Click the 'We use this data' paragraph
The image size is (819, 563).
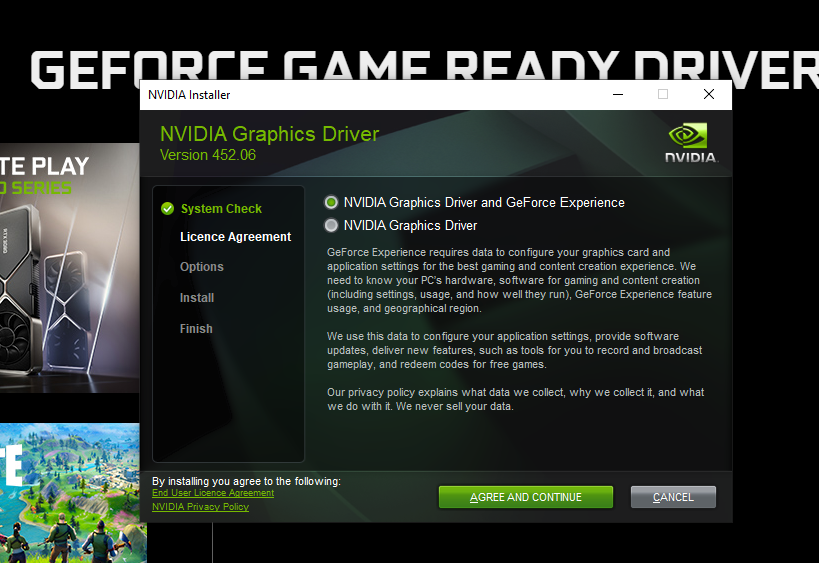[514, 350]
